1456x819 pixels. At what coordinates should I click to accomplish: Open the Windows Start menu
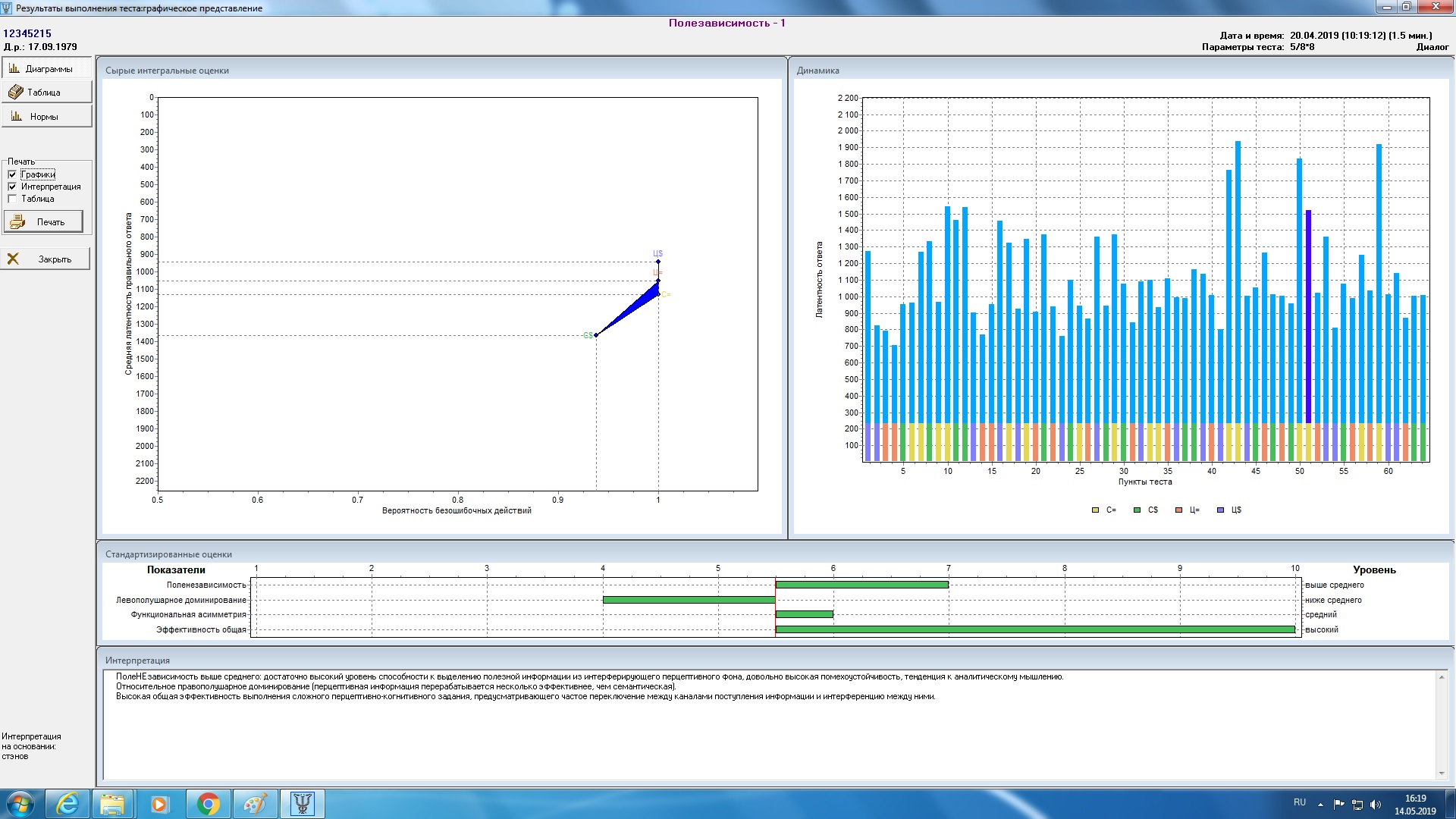[20, 804]
